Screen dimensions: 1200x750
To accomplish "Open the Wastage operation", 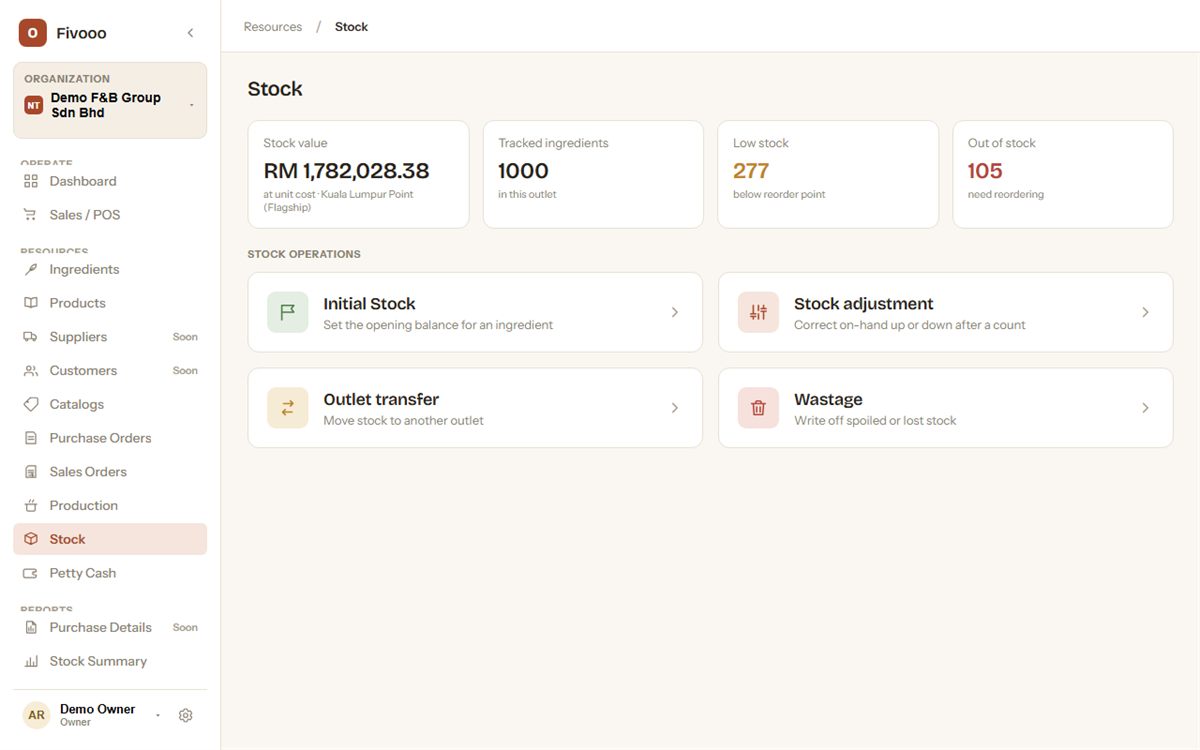I will click(x=945, y=408).
